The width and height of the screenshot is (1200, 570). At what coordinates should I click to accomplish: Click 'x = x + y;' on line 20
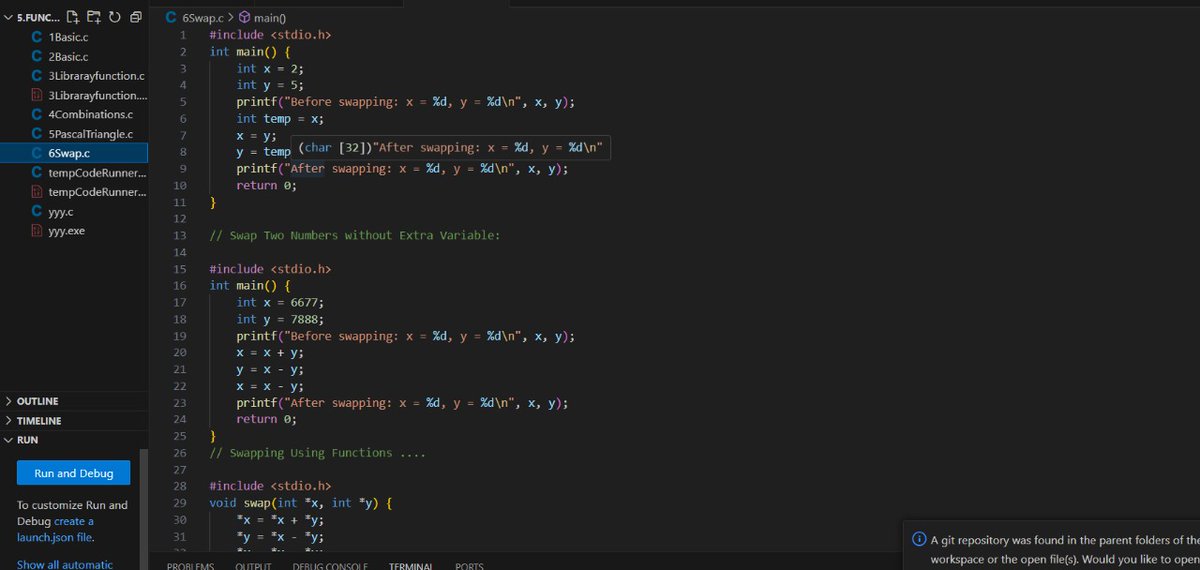pyautogui.click(x=270, y=352)
